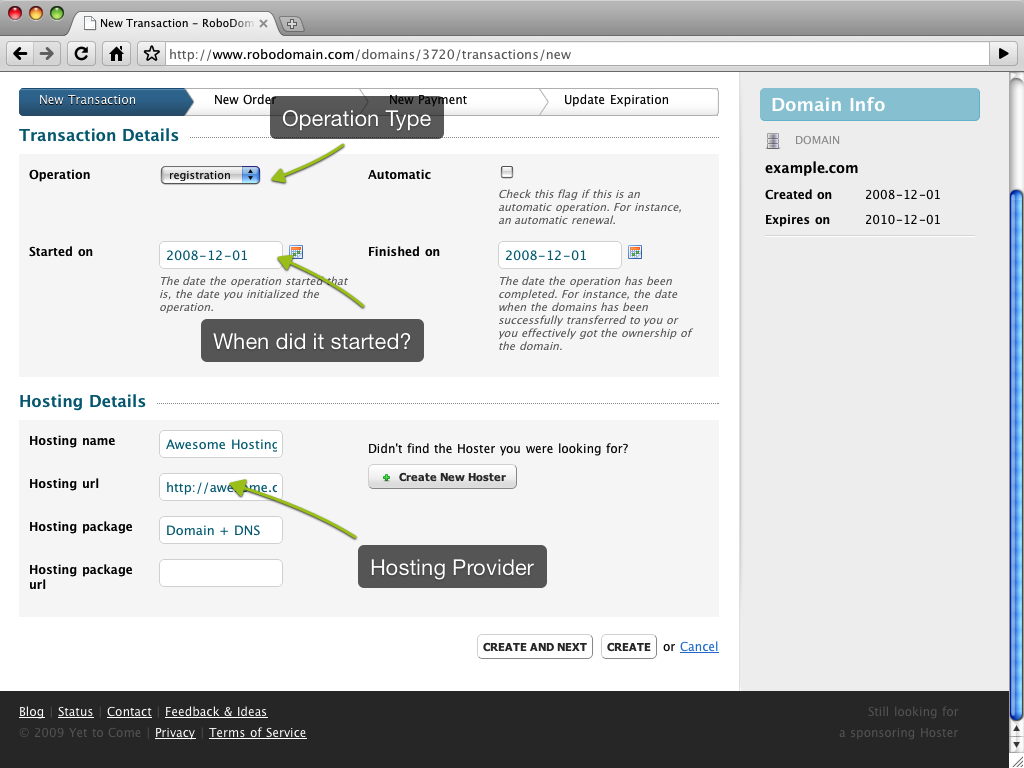Open the Status footer link

[x=75, y=712]
